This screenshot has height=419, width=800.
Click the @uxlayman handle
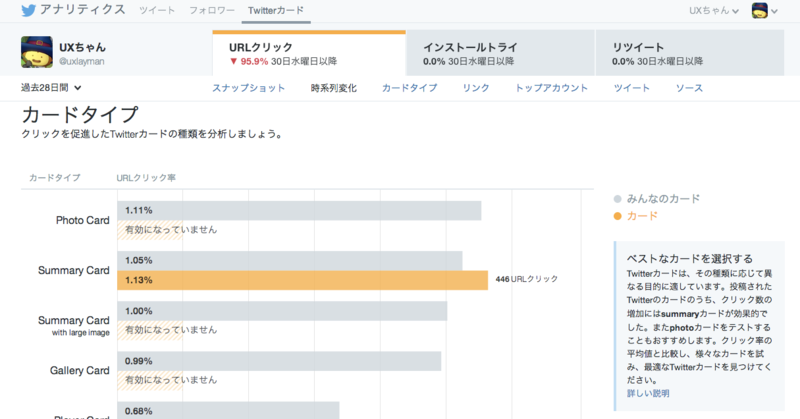(82, 61)
